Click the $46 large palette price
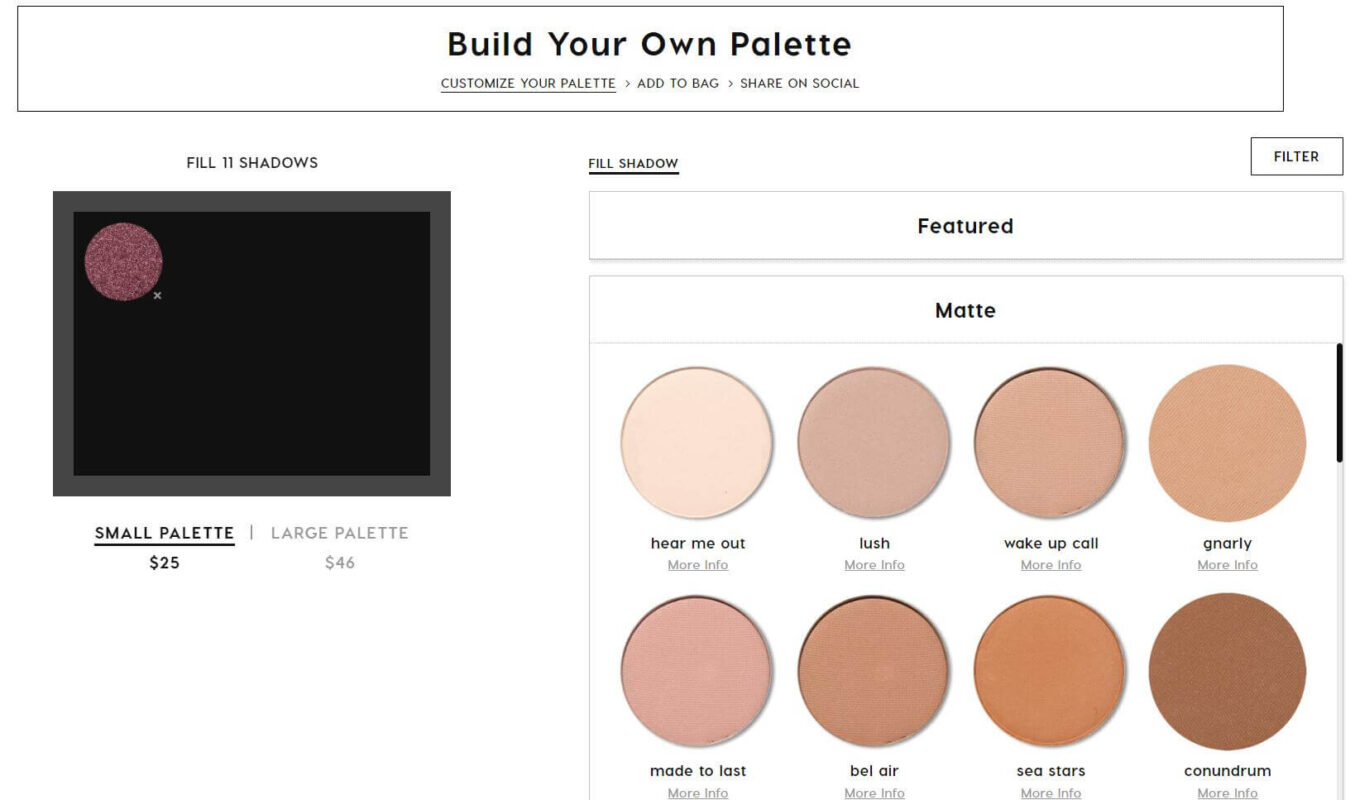1355x800 pixels. coord(339,563)
